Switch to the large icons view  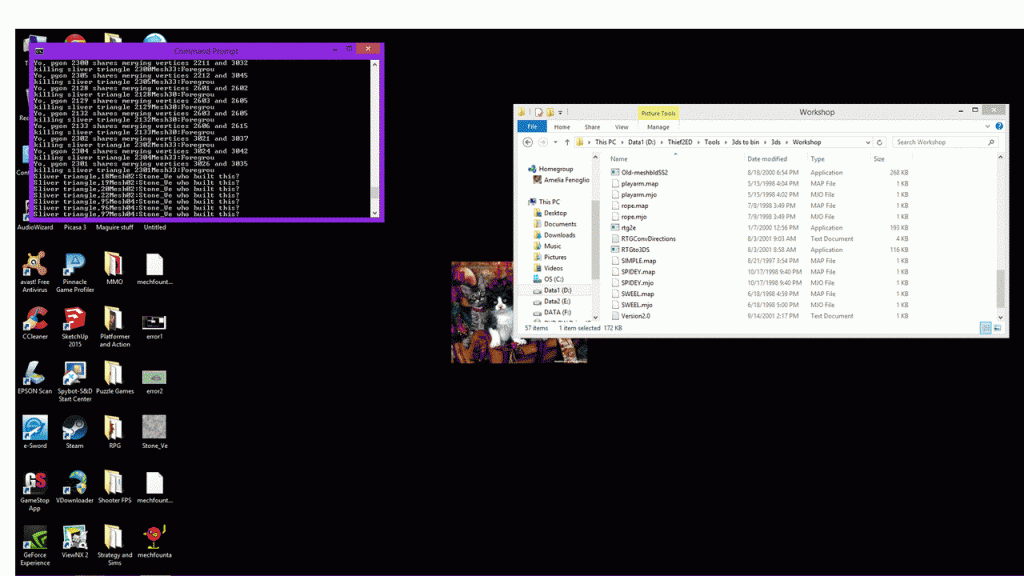(997, 328)
